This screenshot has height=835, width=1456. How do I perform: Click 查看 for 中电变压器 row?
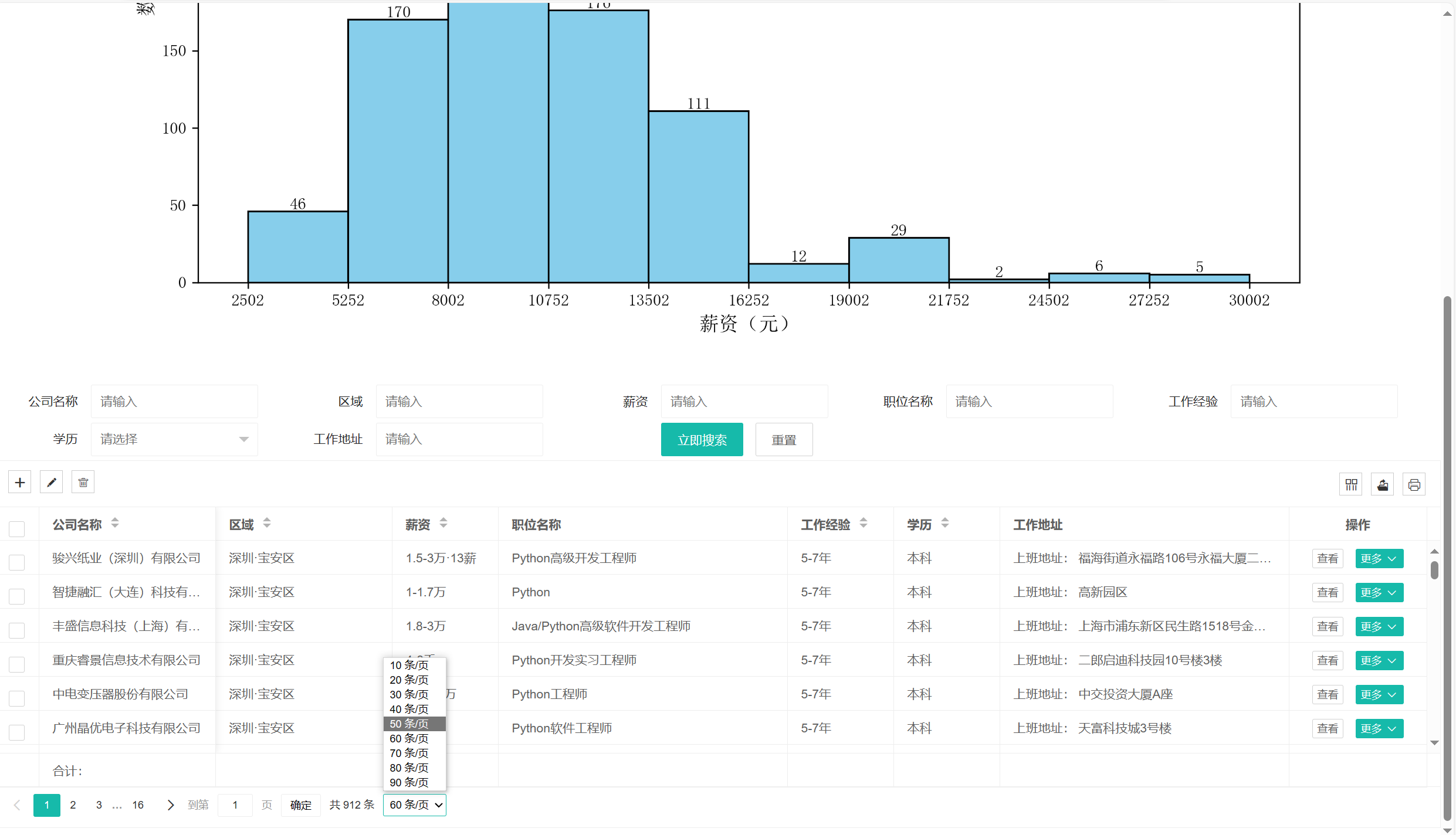tap(1328, 695)
